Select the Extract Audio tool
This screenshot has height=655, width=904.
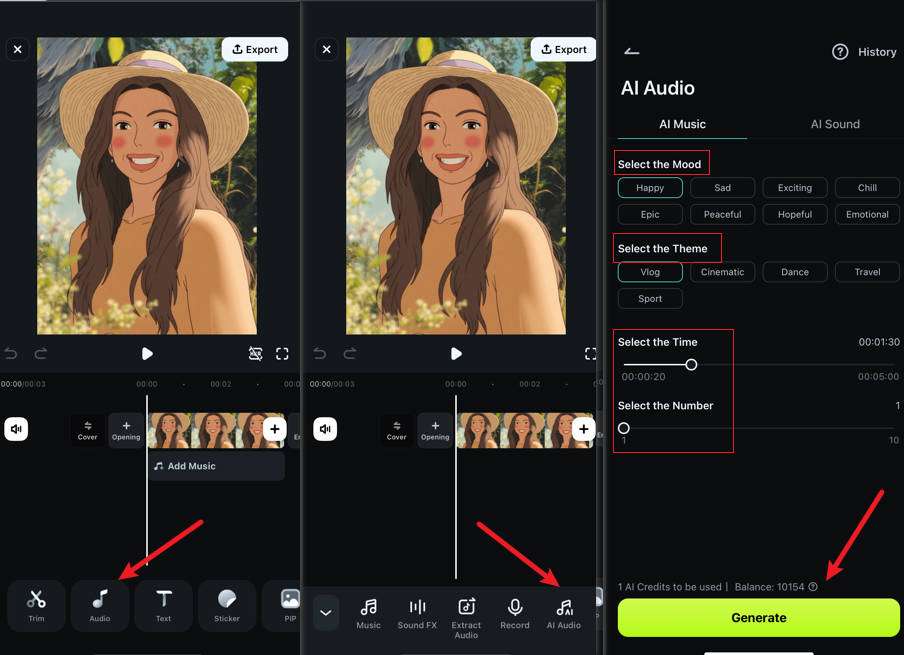click(x=466, y=618)
